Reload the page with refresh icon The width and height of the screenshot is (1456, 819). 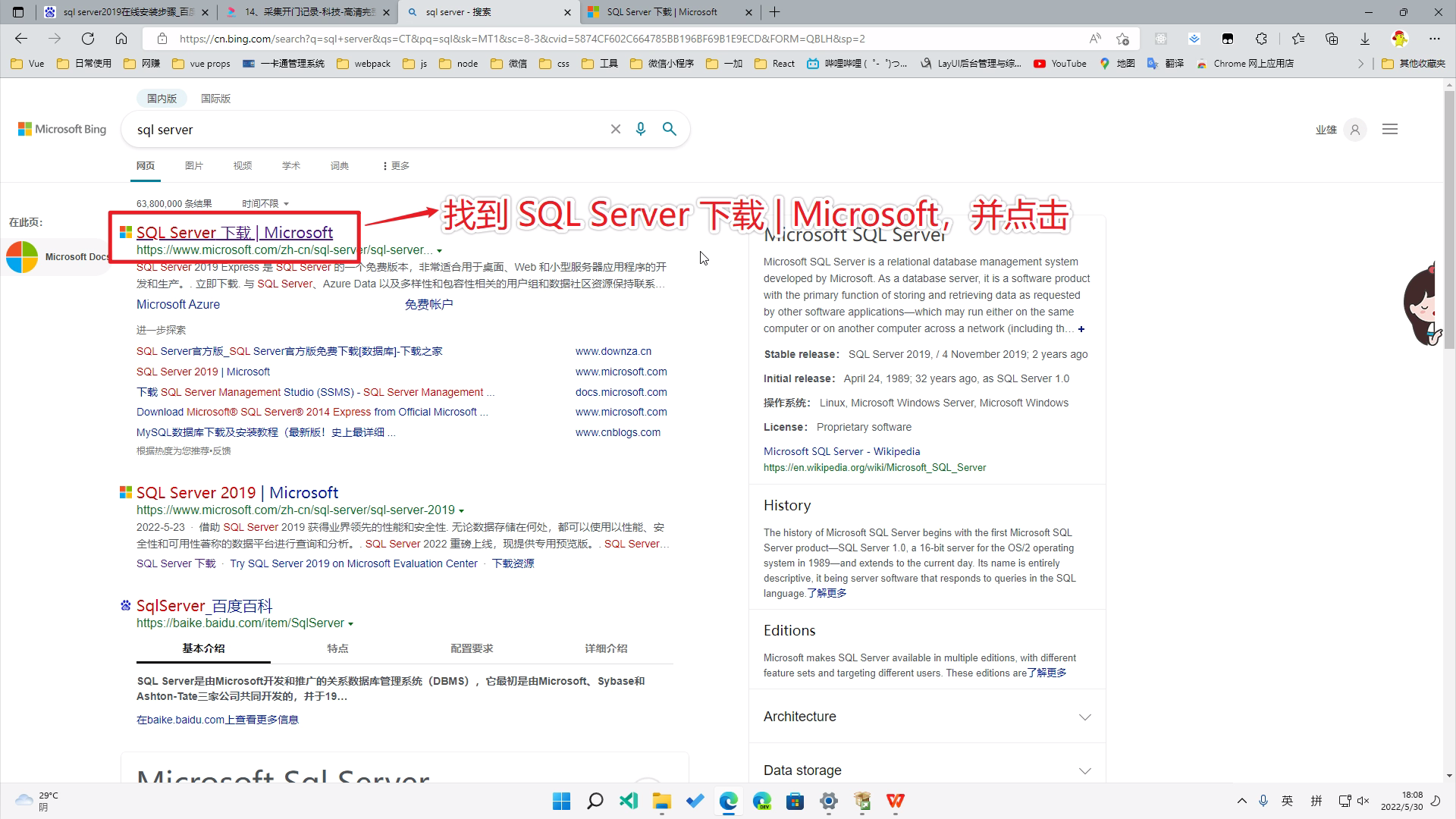point(88,39)
